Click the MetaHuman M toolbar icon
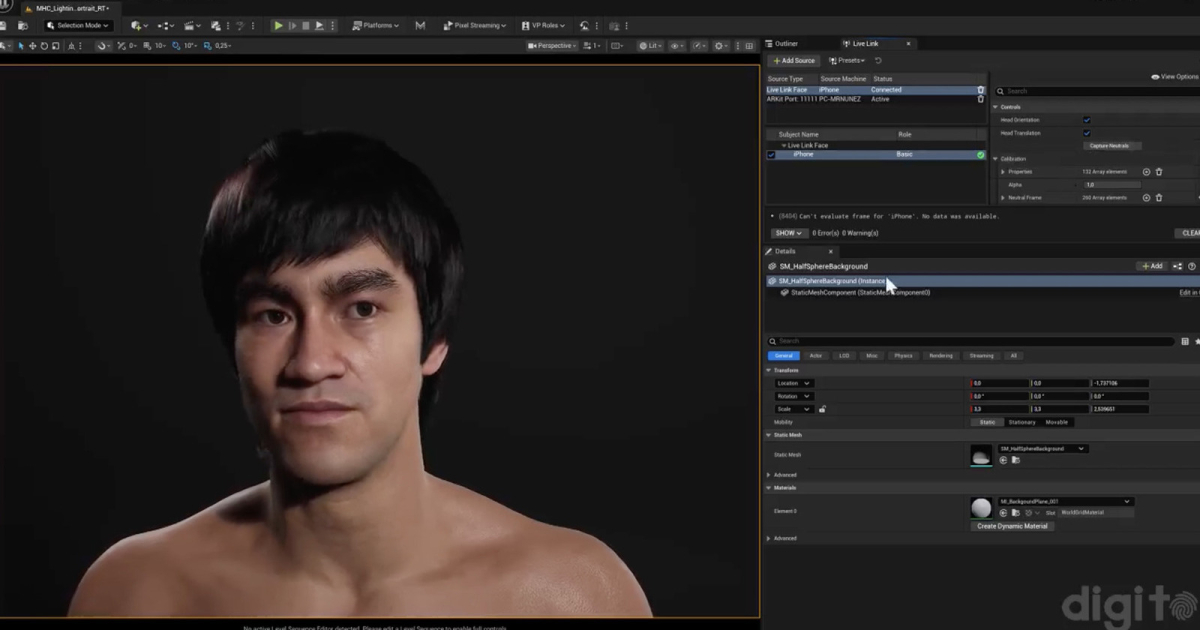This screenshot has width=1200, height=630. (x=420, y=25)
